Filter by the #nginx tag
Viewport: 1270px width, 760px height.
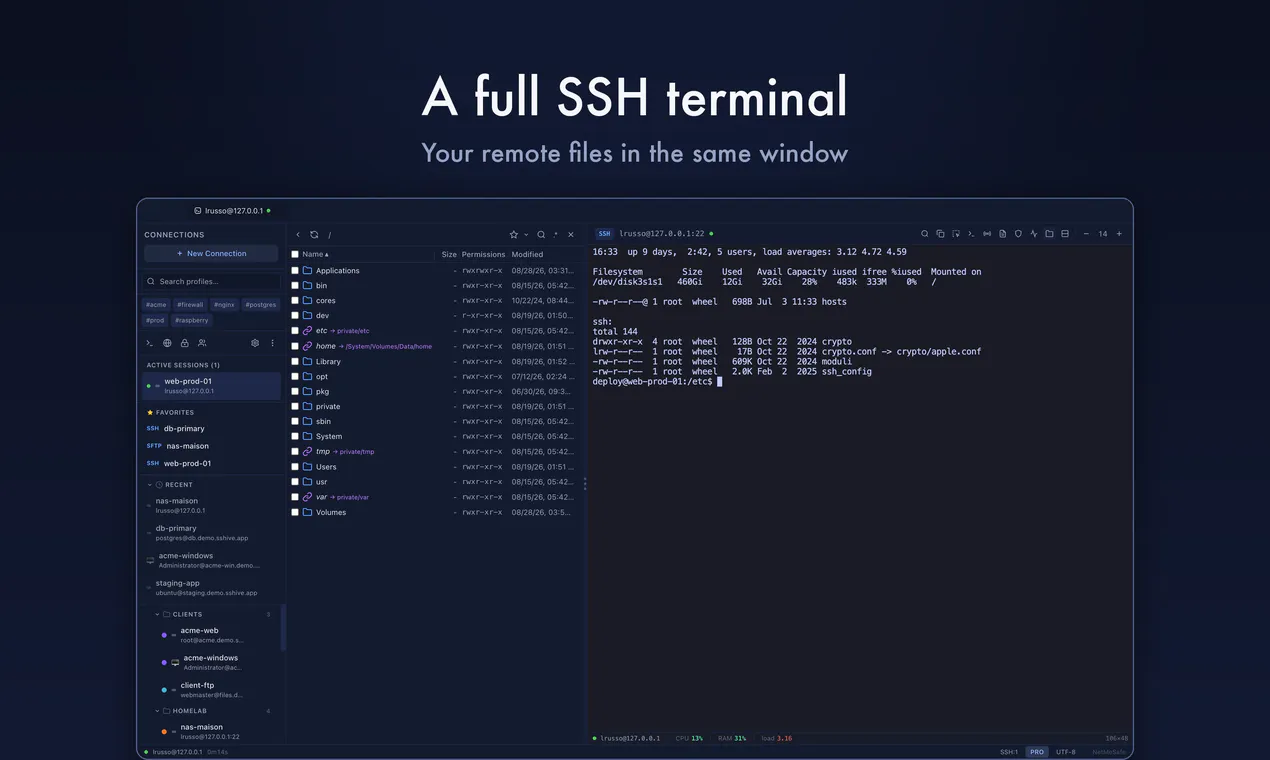coord(224,304)
